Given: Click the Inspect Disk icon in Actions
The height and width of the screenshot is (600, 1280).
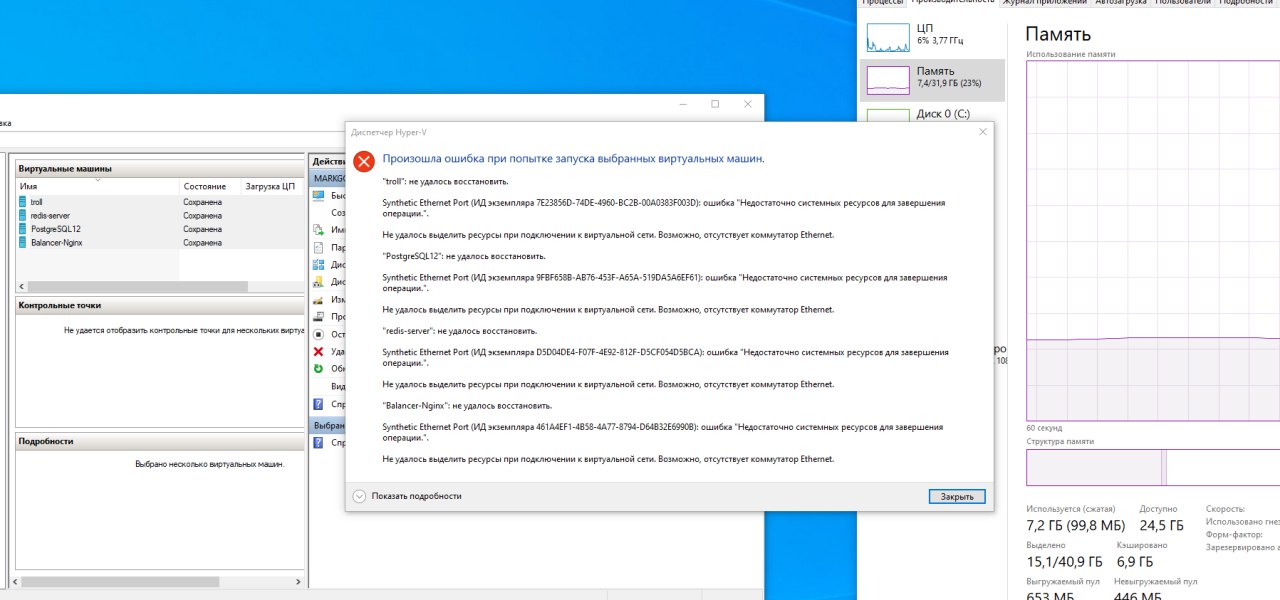Looking at the screenshot, I should point(318,316).
